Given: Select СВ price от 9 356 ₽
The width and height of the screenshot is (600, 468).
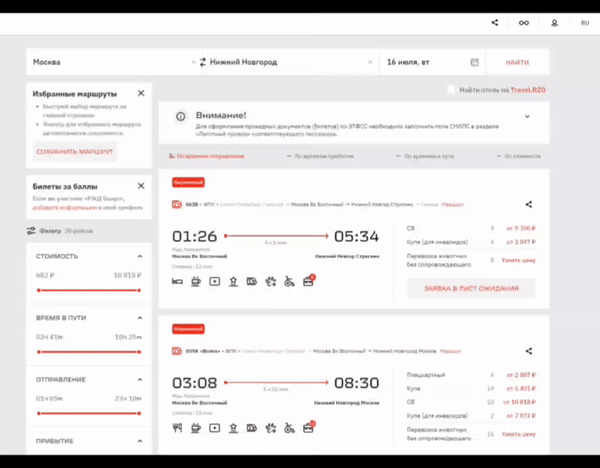Looking at the screenshot, I should tap(521, 228).
